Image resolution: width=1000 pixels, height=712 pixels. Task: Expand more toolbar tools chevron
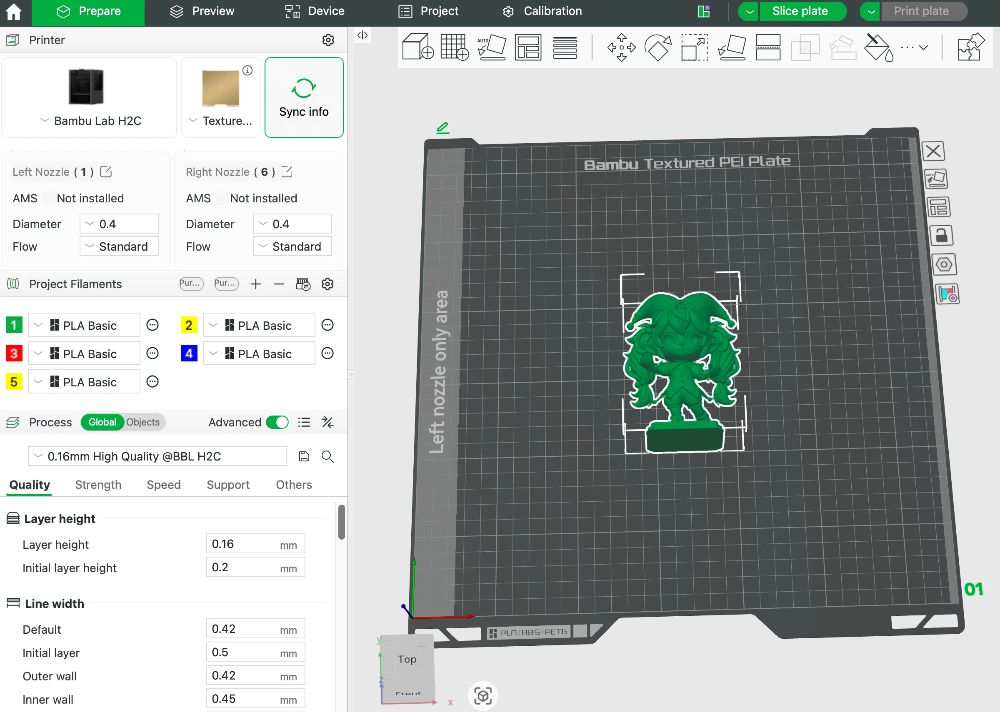(923, 47)
